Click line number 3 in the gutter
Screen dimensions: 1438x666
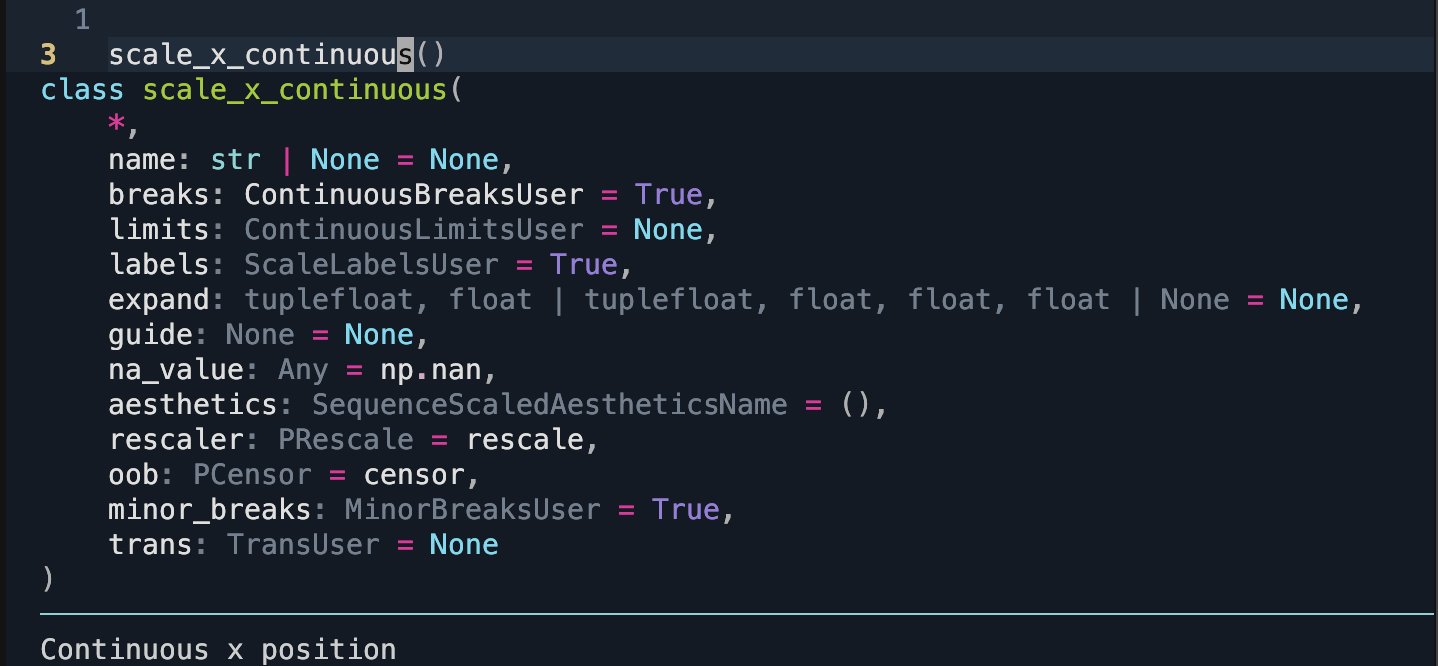tap(49, 55)
